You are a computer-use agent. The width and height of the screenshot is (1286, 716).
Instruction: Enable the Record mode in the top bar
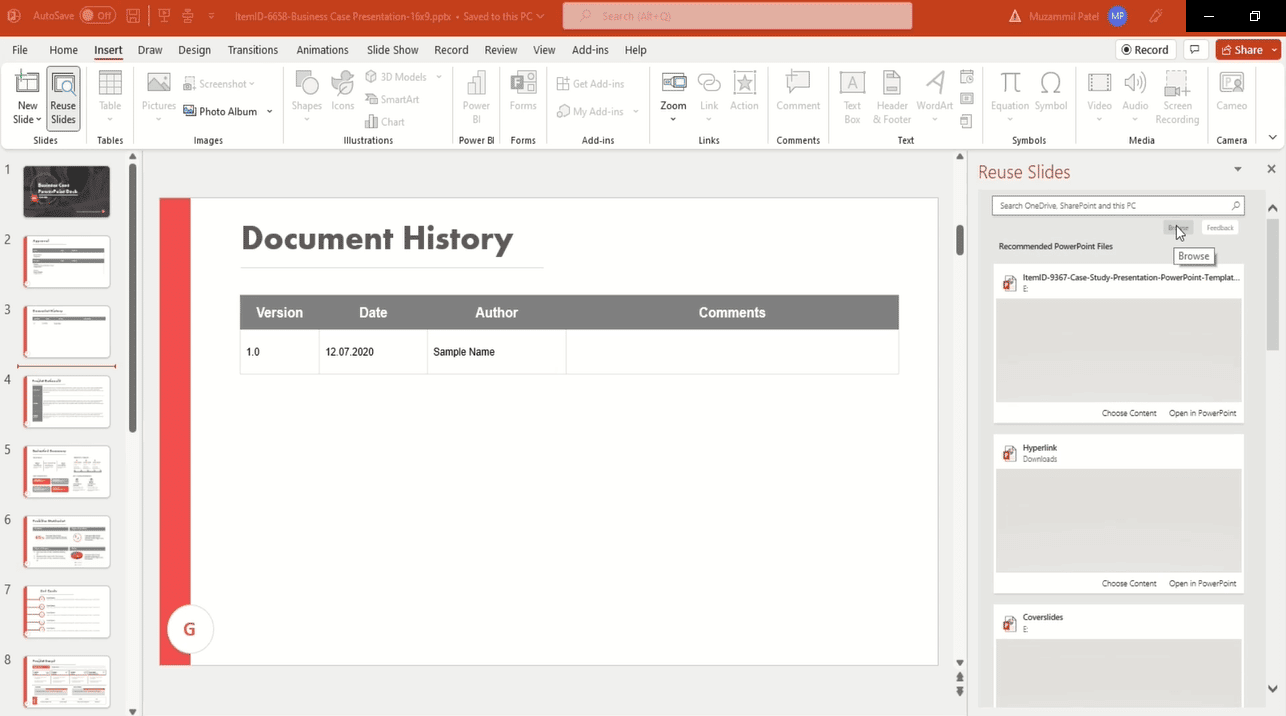click(1144, 49)
